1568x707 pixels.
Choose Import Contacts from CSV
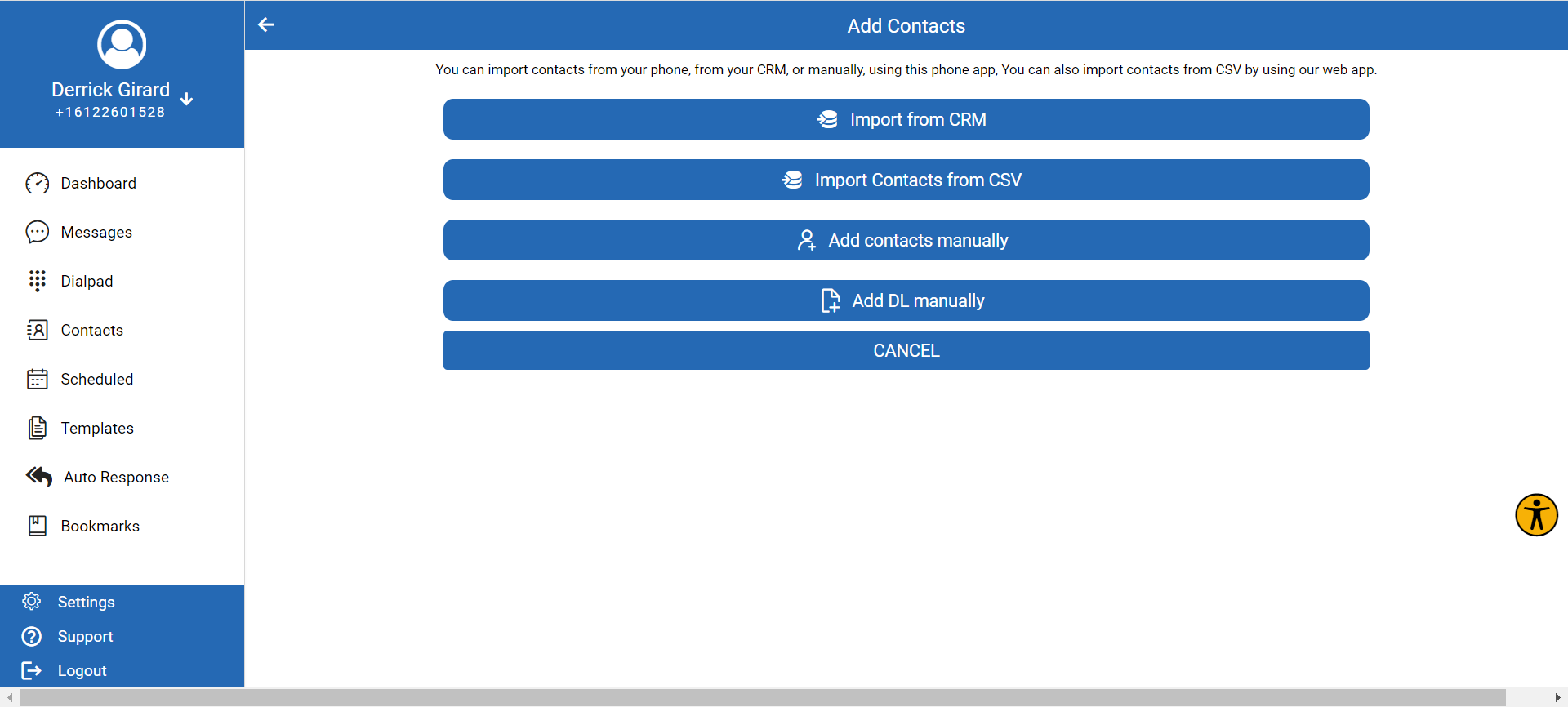(x=906, y=180)
